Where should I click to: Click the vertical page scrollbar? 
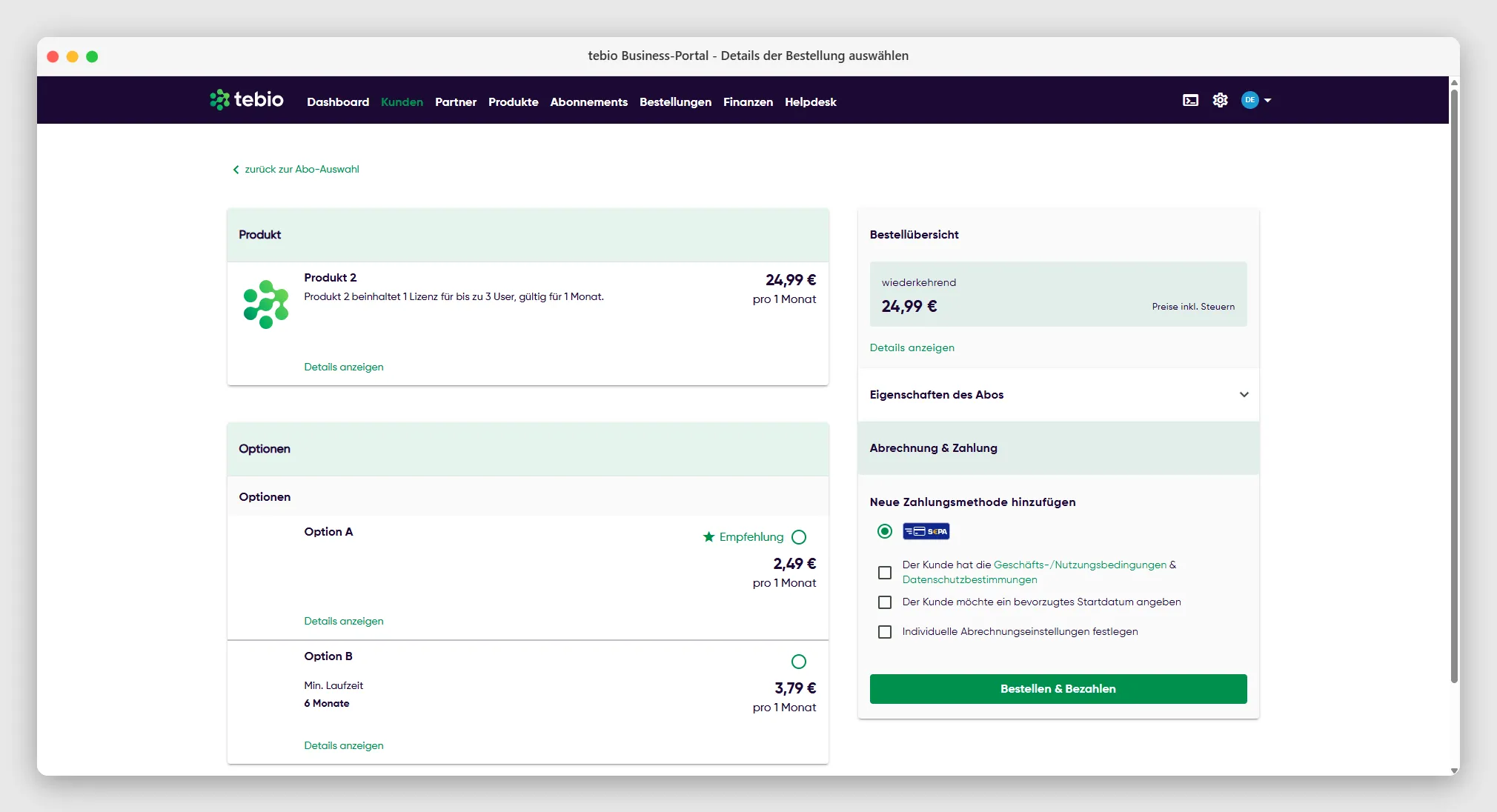(x=1453, y=385)
